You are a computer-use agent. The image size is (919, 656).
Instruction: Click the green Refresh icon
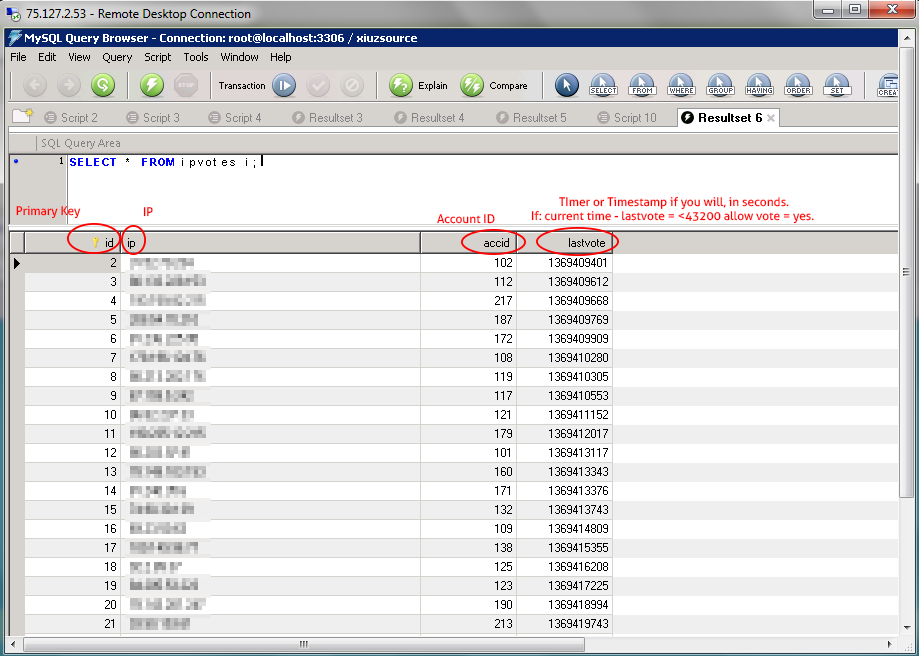(103, 86)
